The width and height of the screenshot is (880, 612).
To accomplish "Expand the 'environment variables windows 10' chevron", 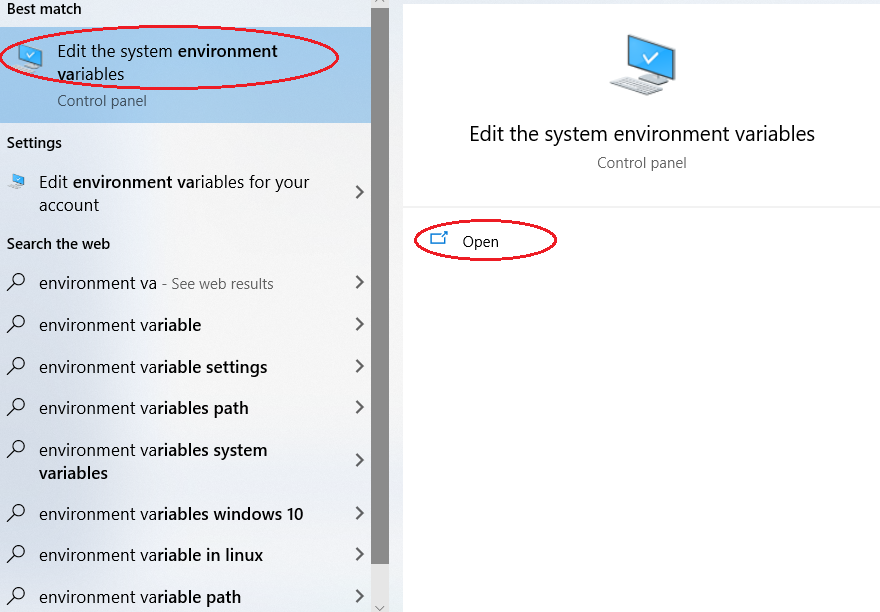I will coord(360,513).
